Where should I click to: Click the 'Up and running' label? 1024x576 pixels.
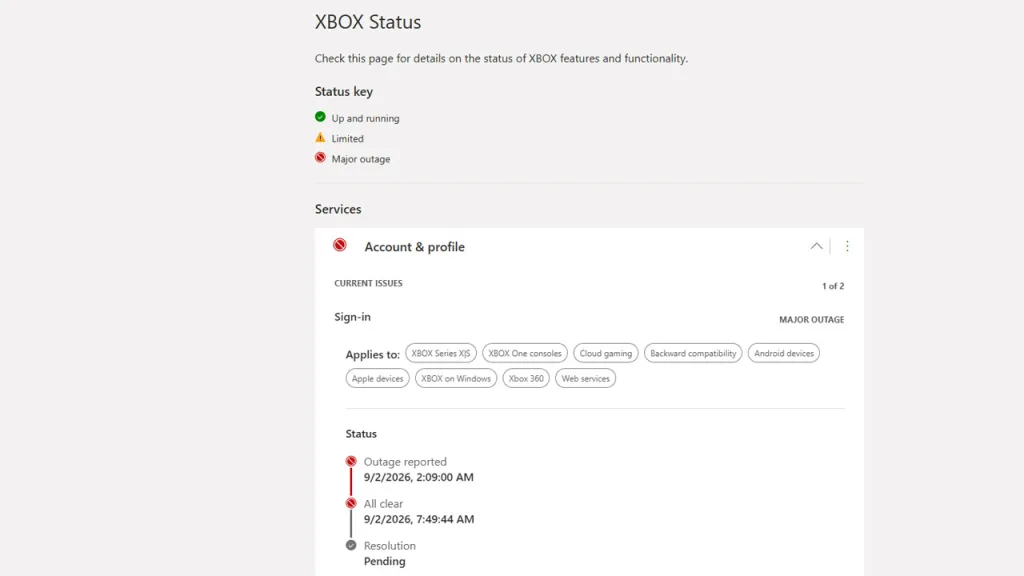click(x=365, y=118)
